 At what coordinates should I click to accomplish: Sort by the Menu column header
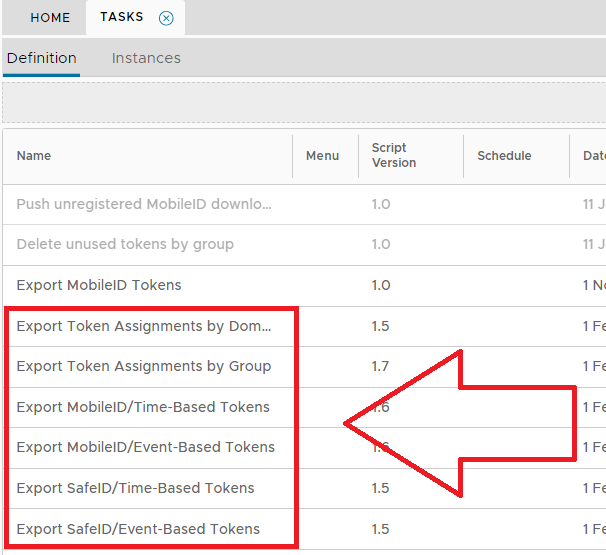pyautogui.click(x=322, y=156)
